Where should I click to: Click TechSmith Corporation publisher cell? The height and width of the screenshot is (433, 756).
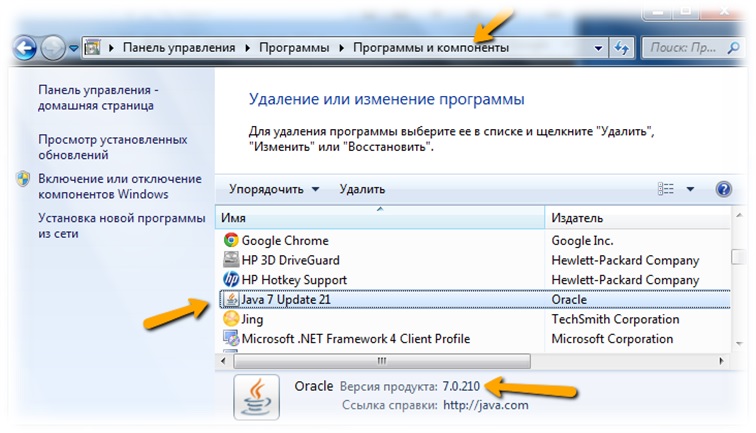[615, 319]
